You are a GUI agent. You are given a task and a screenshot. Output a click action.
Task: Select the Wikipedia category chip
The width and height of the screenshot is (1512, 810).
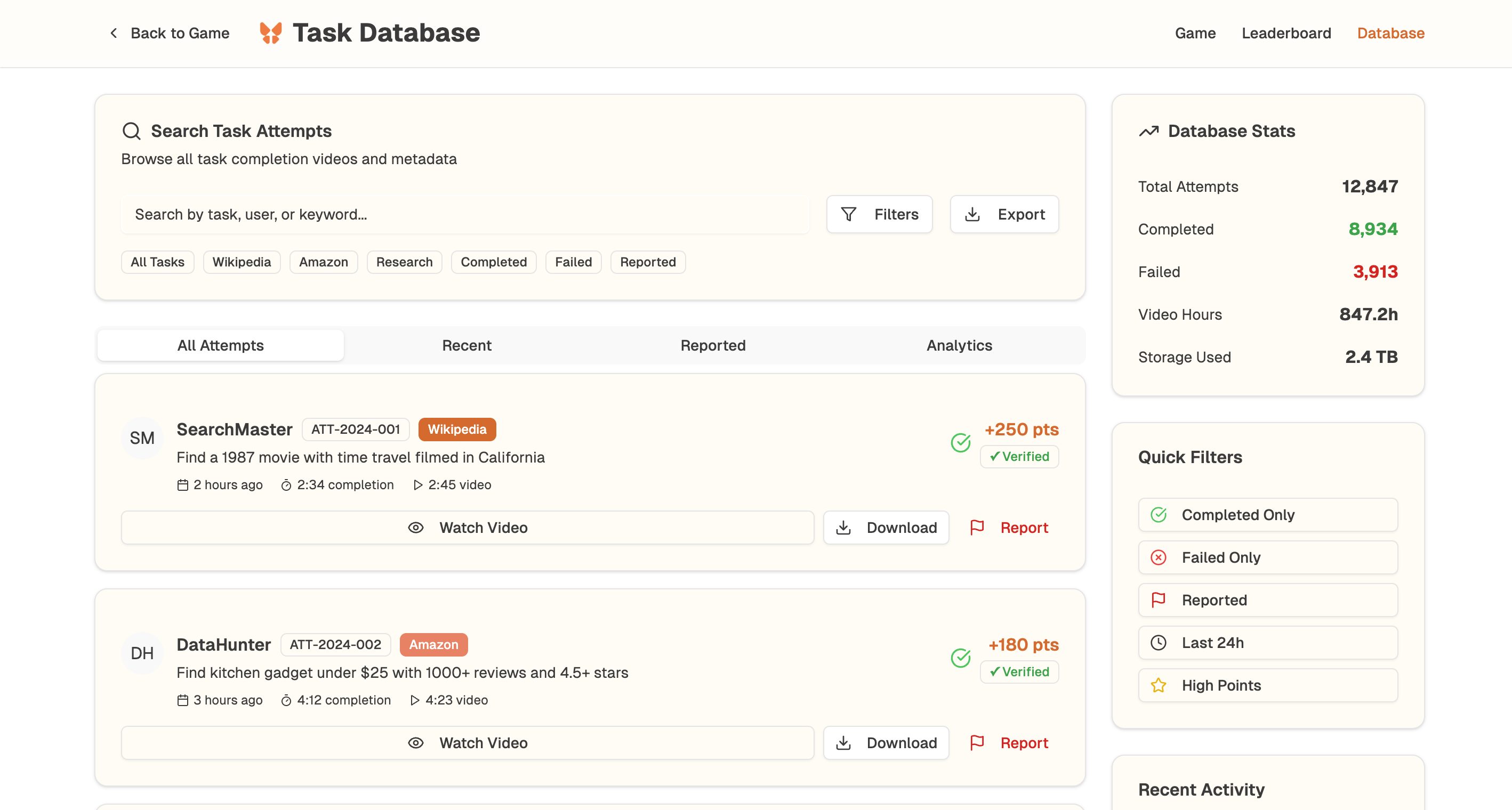[241, 262]
